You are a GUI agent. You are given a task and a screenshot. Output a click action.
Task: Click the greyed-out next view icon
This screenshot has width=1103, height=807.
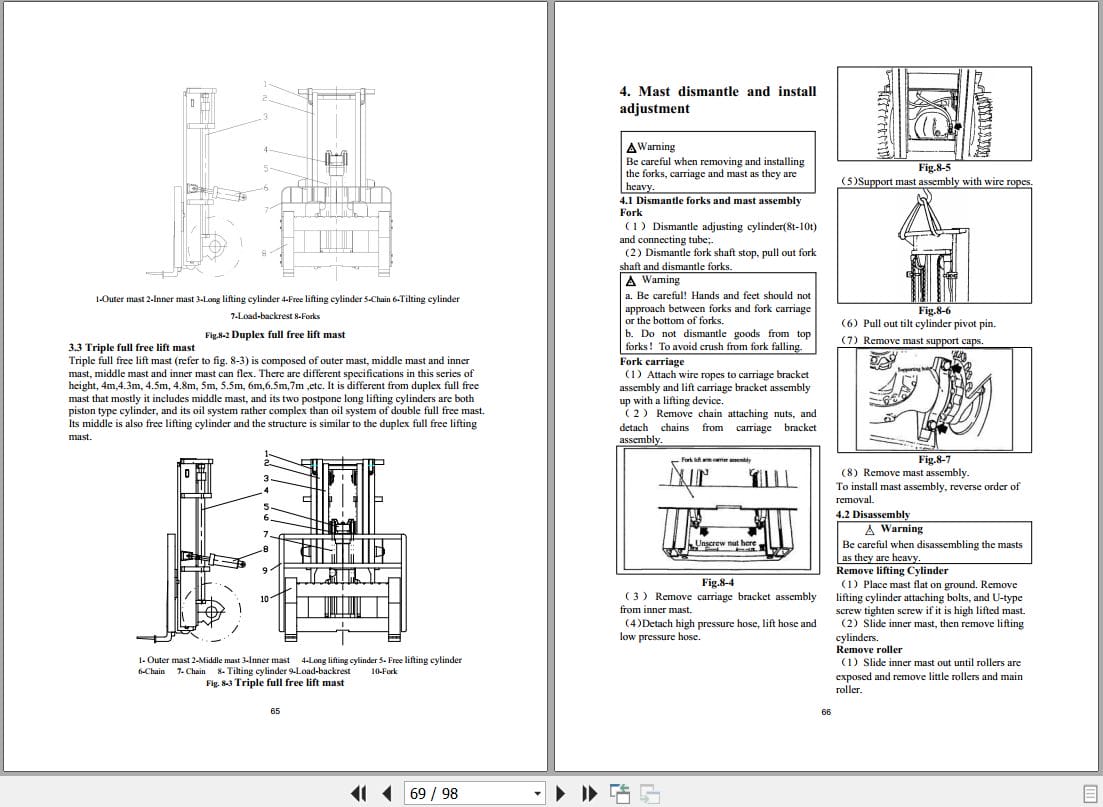pyautogui.click(x=649, y=794)
